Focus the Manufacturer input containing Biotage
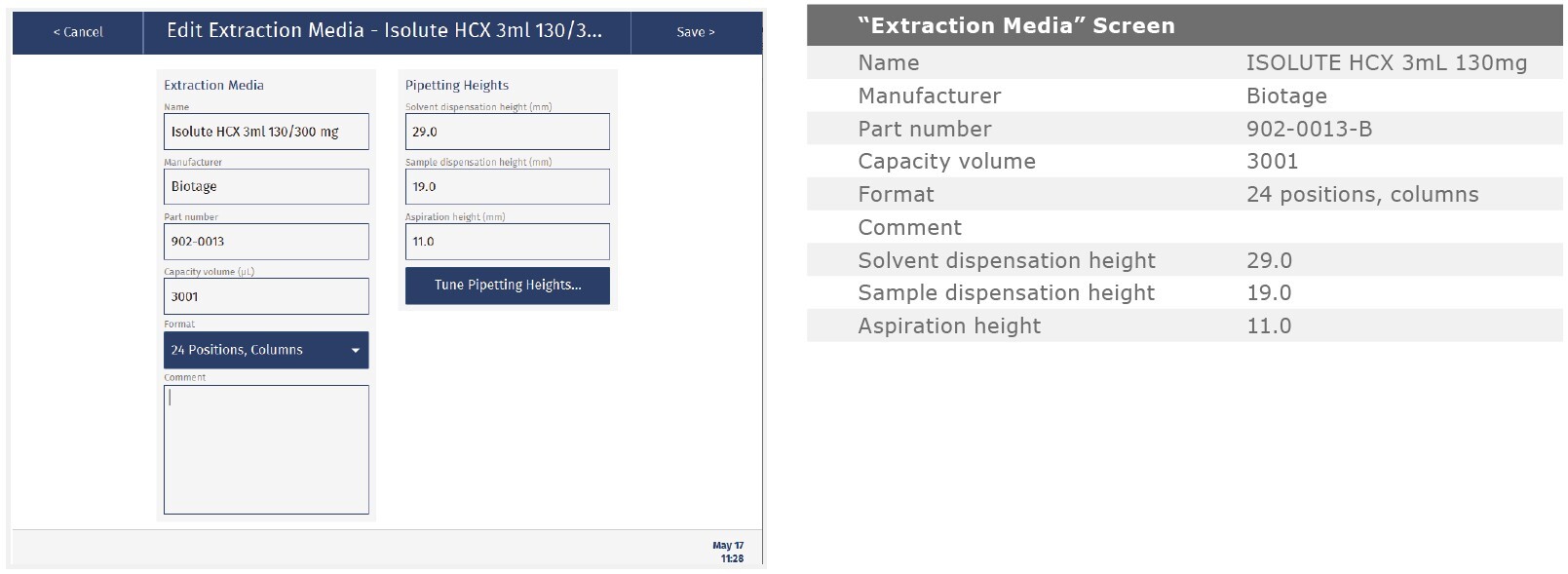Image resolution: width=1568 pixels, height=574 pixels. [266, 186]
